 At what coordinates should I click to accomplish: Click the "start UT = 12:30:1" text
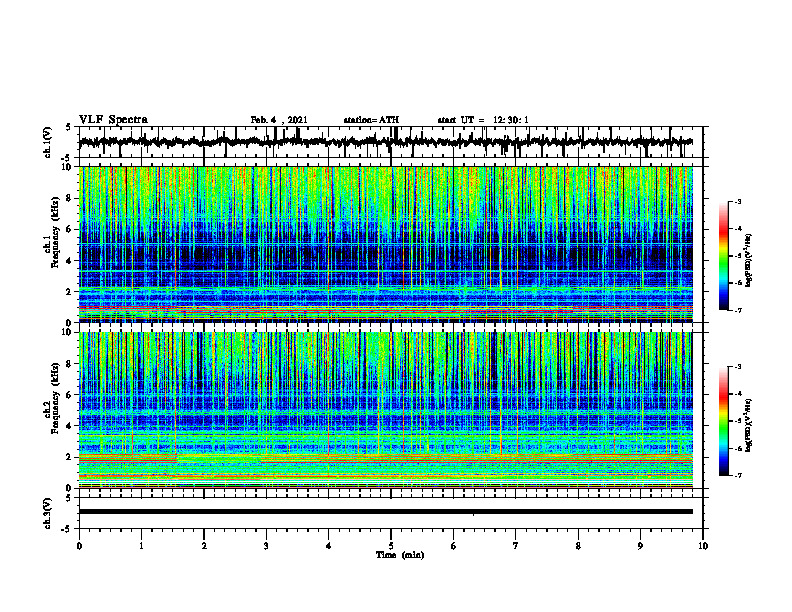tap(483, 120)
